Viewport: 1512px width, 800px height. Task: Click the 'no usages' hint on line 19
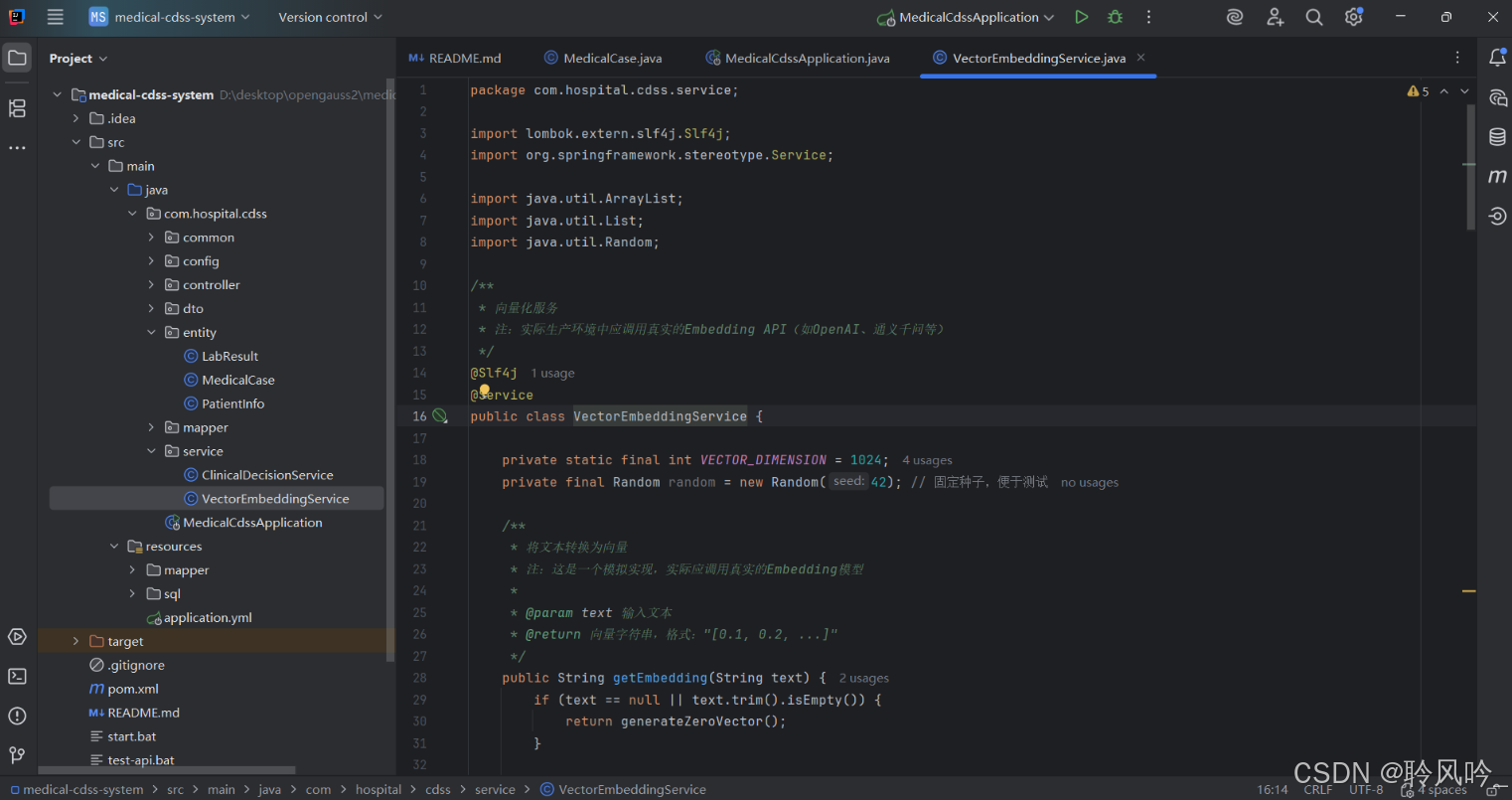[x=1090, y=482]
